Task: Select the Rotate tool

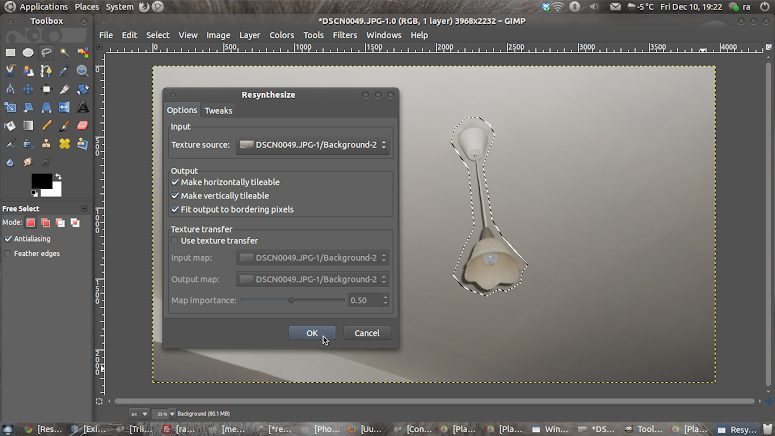Action: (83, 89)
